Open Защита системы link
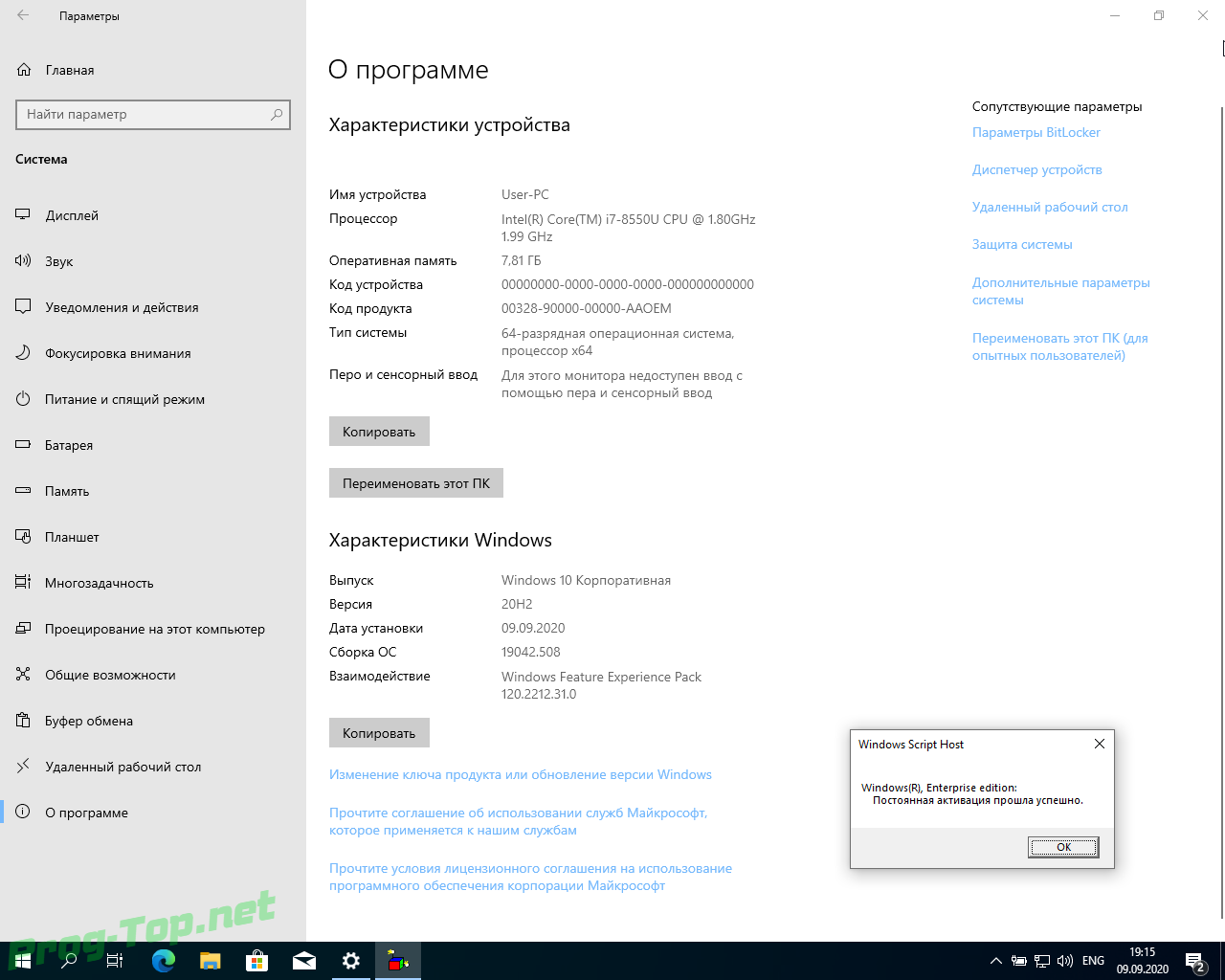This screenshot has width=1225, height=980. [1022, 244]
